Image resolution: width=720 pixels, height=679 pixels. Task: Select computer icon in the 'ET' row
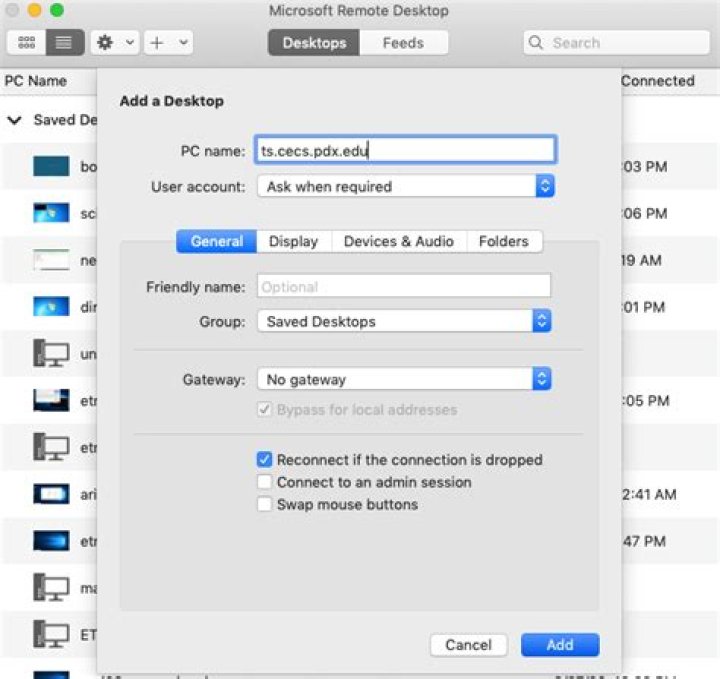pos(51,634)
